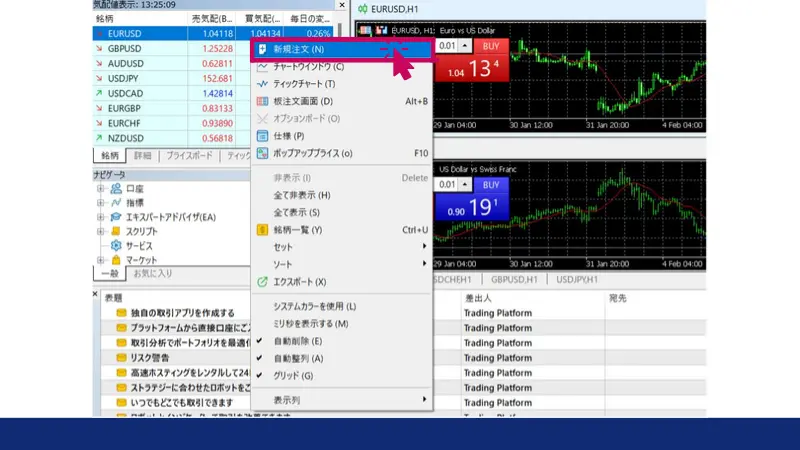
Task: Select ティックチャート (T) tick chart icon
Action: coord(262,84)
